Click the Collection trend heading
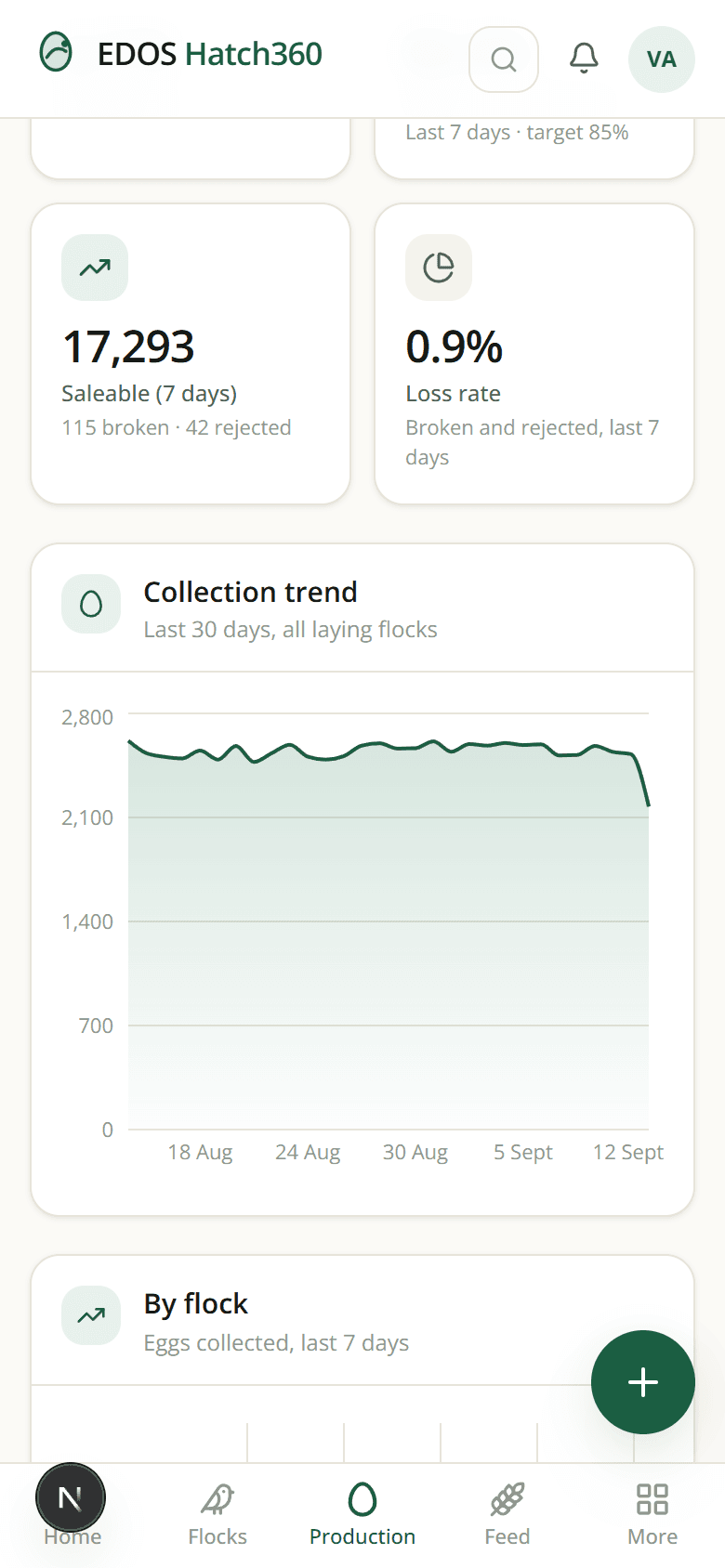 pyautogui.click(x=251, y=592)
